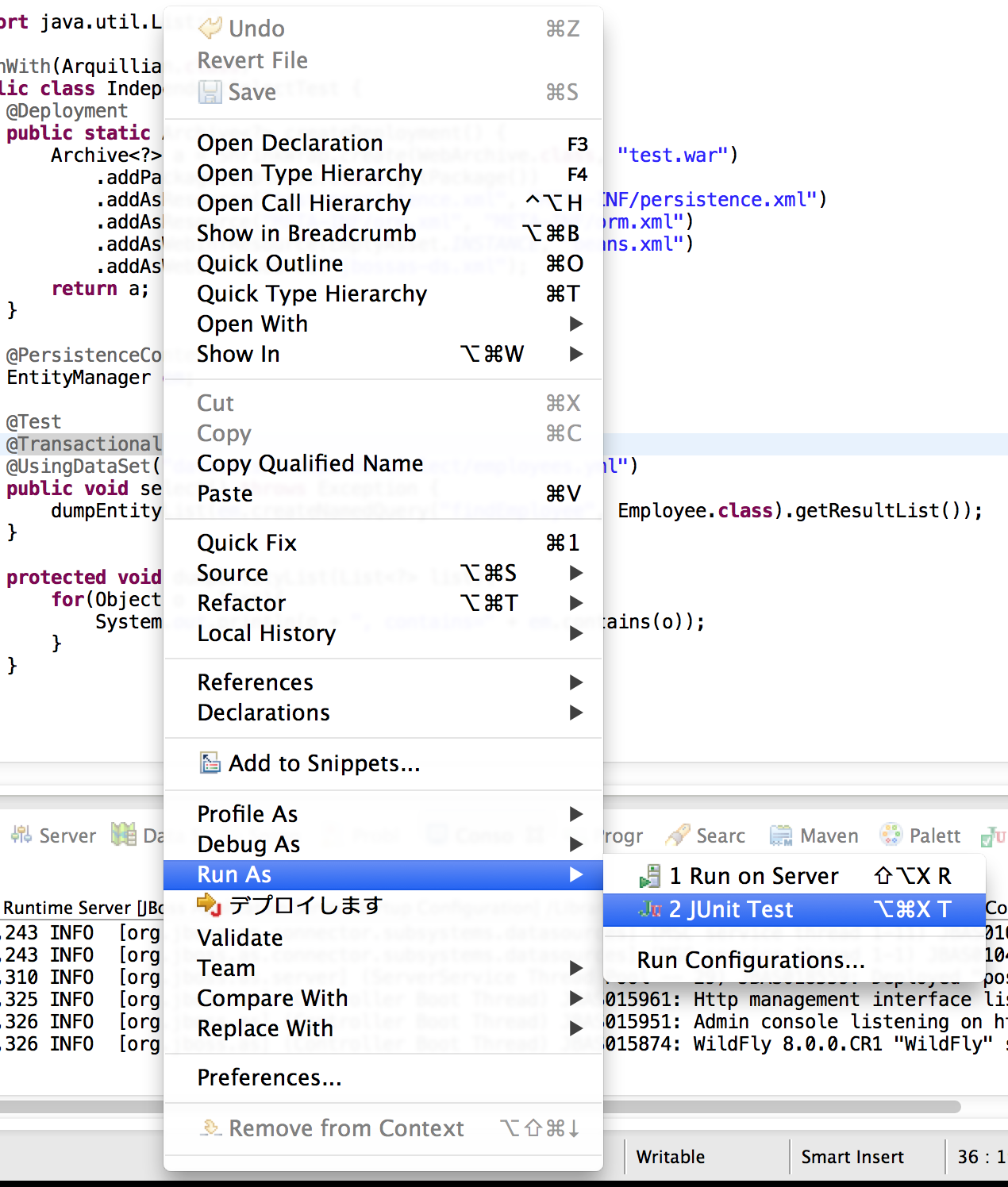Open Run Configurations dialog
Screen dimensions: 1008x1187
click(750, 960)
